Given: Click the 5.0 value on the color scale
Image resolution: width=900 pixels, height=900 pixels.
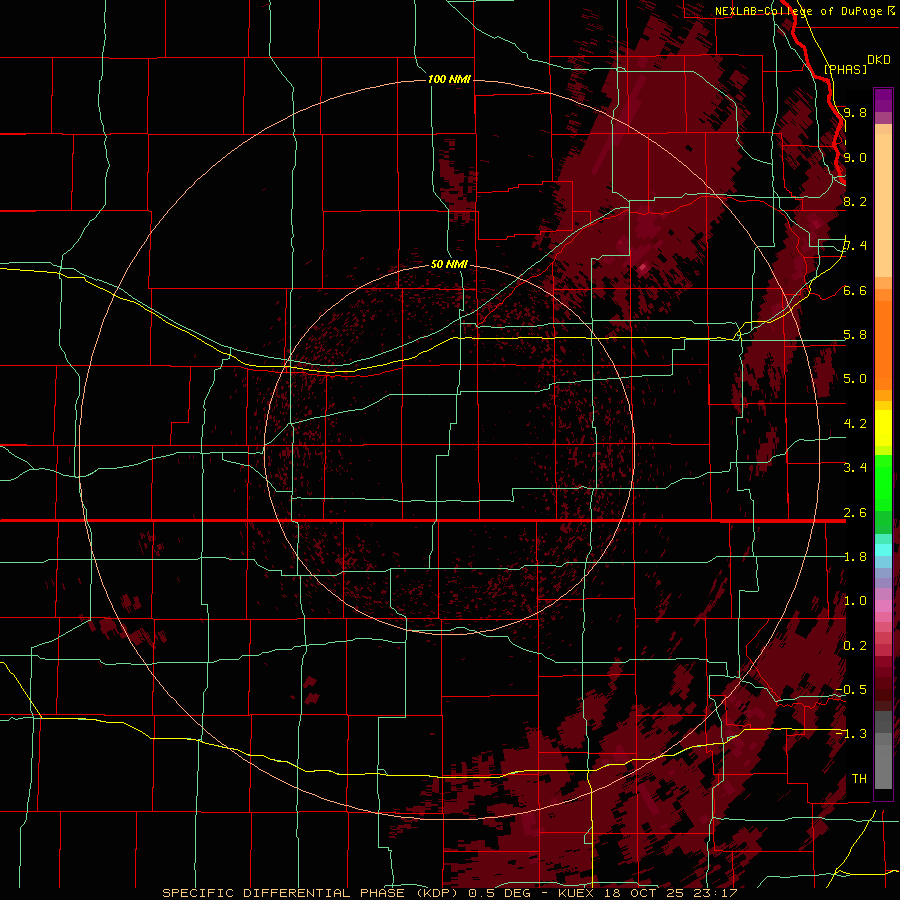Looking at the screenshot, I should [x=855, y=379].
